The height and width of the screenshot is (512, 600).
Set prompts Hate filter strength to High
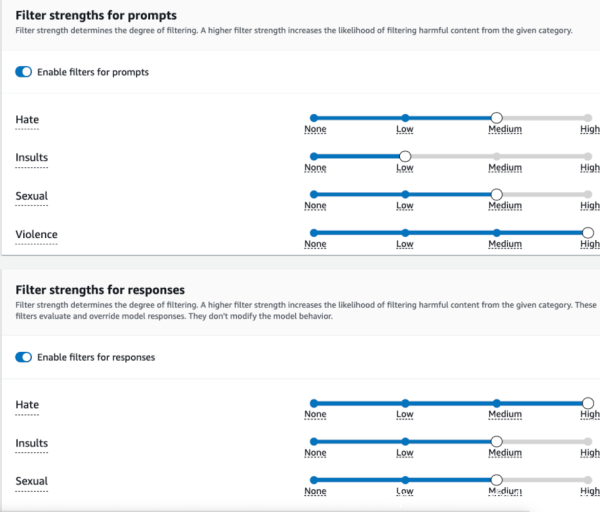click(x=588, y=118)
